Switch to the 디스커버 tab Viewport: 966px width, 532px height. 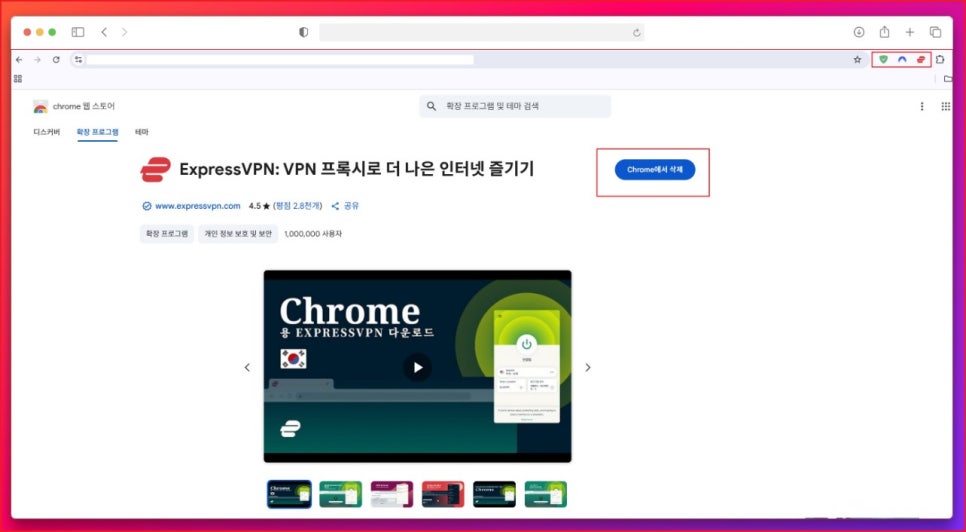[x=47, y=132]
